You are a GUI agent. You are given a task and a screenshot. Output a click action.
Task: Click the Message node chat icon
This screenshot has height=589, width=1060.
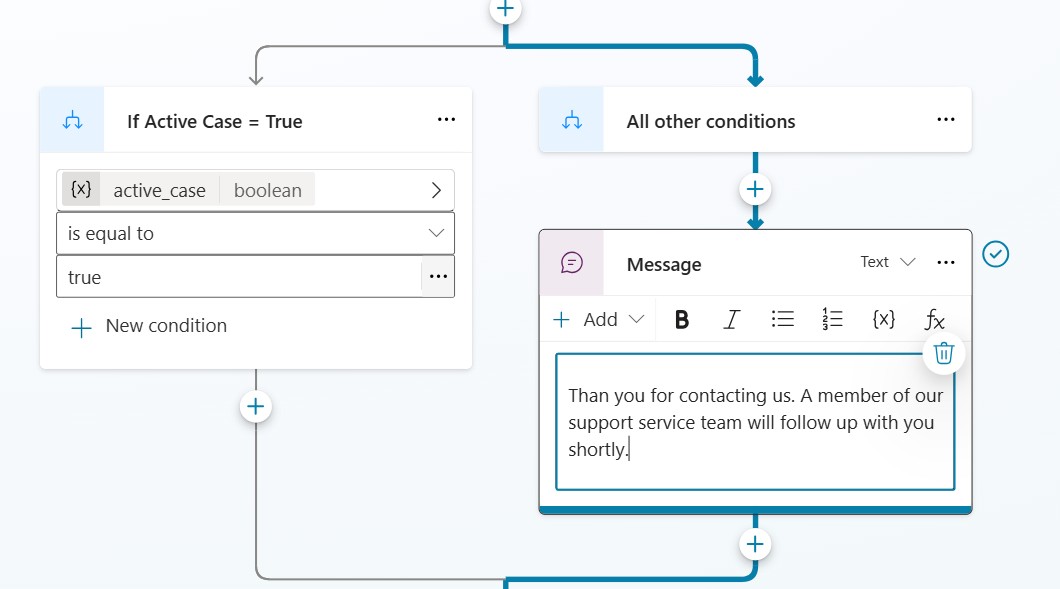tap(572, 263)
